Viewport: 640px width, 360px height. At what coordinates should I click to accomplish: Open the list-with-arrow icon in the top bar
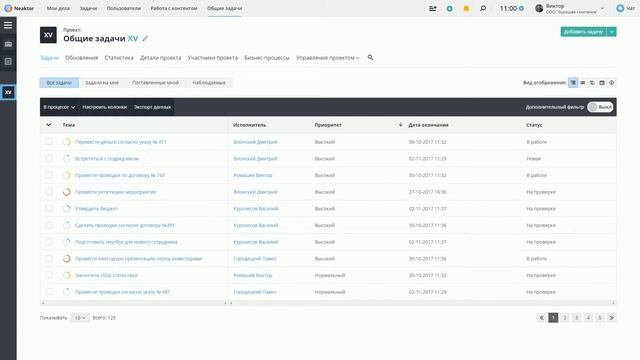pos(433,8)
